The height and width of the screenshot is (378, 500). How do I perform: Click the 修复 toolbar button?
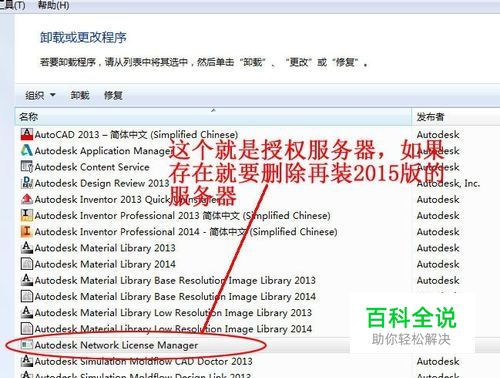113,96
